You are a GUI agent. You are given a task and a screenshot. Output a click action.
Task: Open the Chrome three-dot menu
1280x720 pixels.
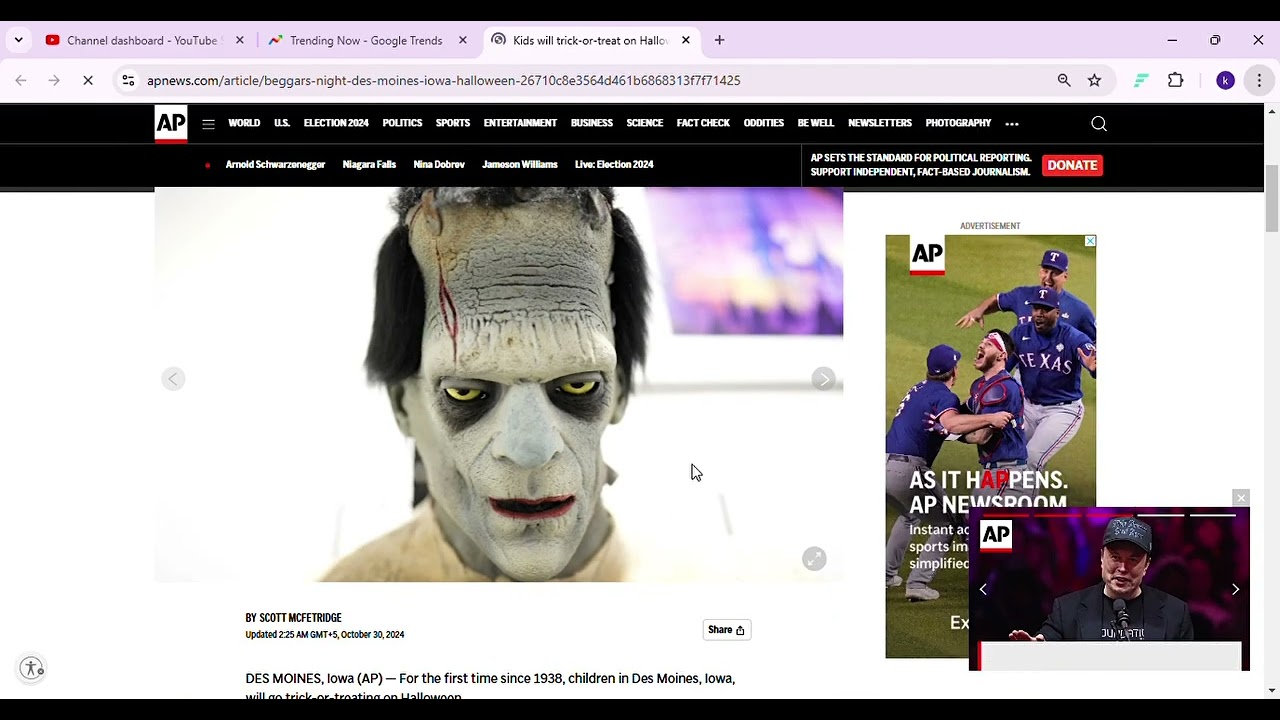(1259, 80)
